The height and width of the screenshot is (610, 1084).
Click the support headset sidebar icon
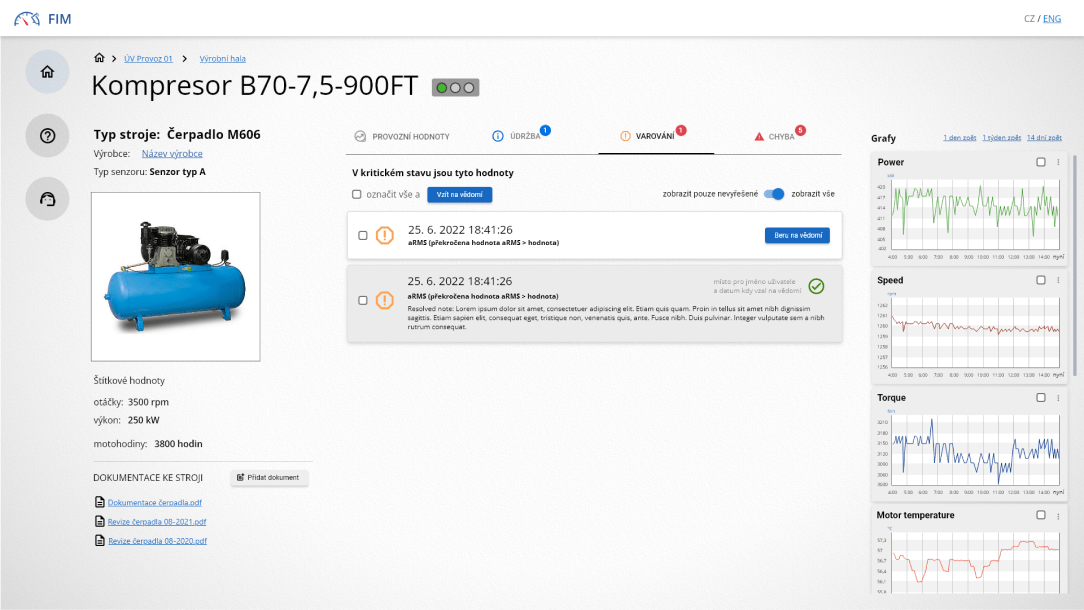pyautogui.click(x=47, y=199)
